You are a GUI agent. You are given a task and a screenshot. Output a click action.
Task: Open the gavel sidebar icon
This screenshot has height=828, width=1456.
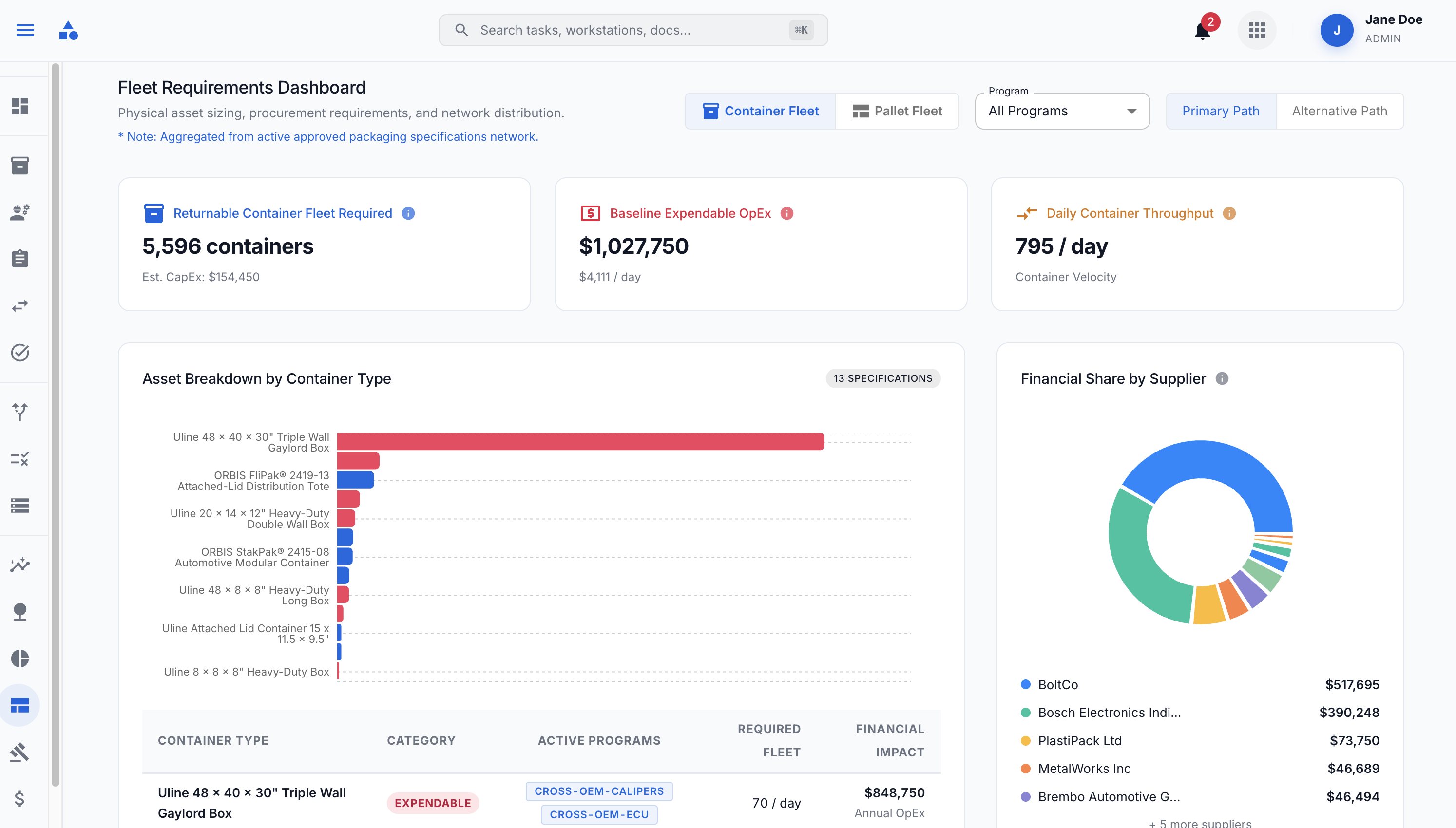tap(20, 752)
